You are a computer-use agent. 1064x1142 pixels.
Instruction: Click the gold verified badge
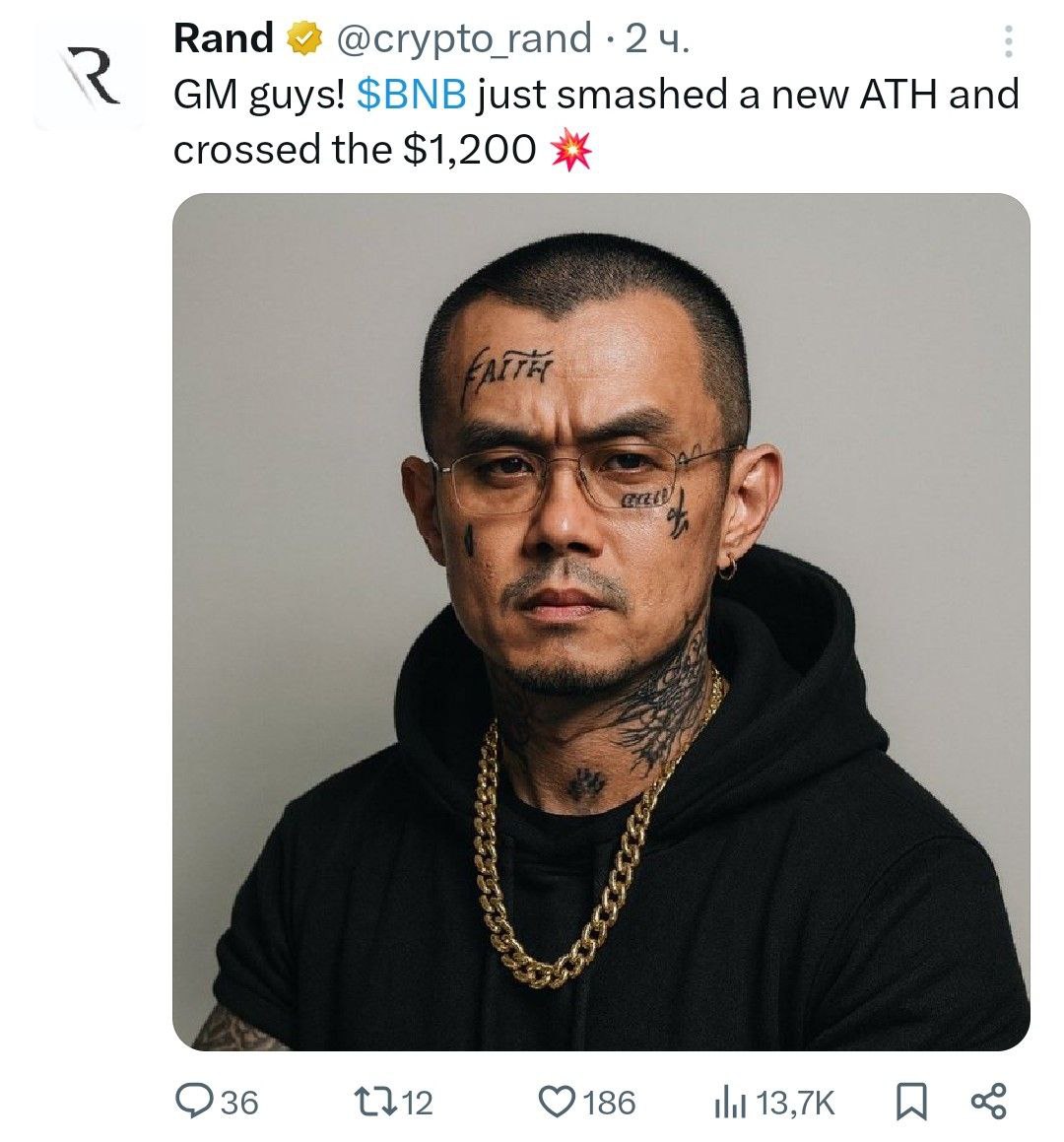tap(304, 40)
